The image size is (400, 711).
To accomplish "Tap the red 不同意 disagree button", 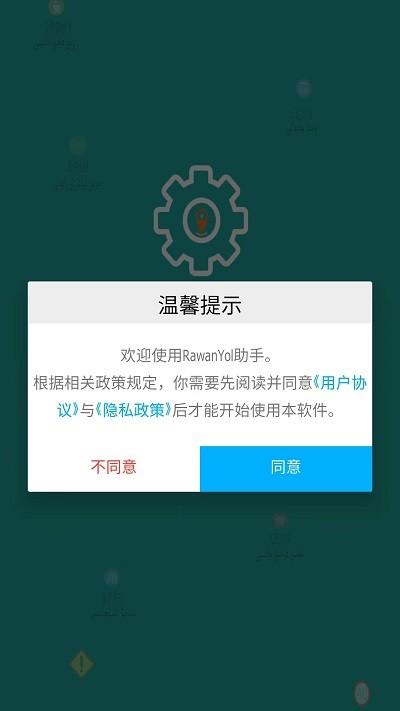I will 114,467.
